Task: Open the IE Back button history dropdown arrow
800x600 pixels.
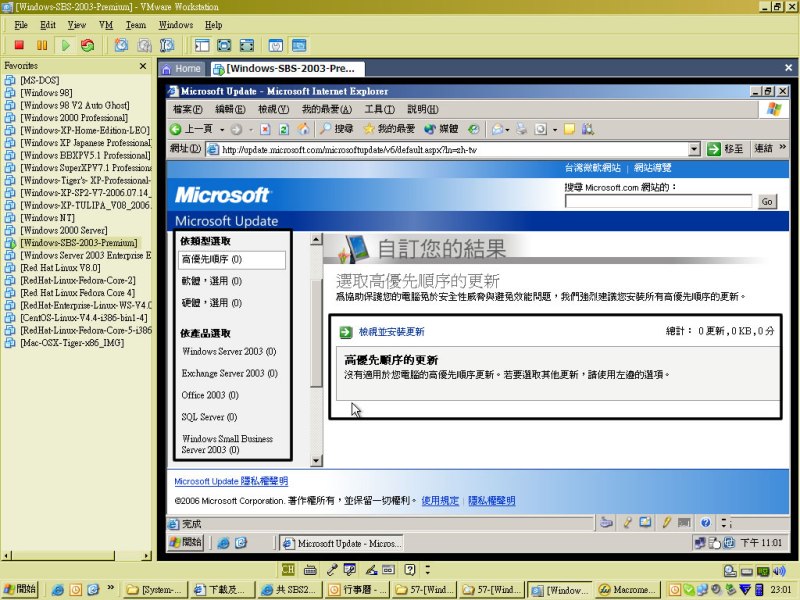Action: pos(222,130)
